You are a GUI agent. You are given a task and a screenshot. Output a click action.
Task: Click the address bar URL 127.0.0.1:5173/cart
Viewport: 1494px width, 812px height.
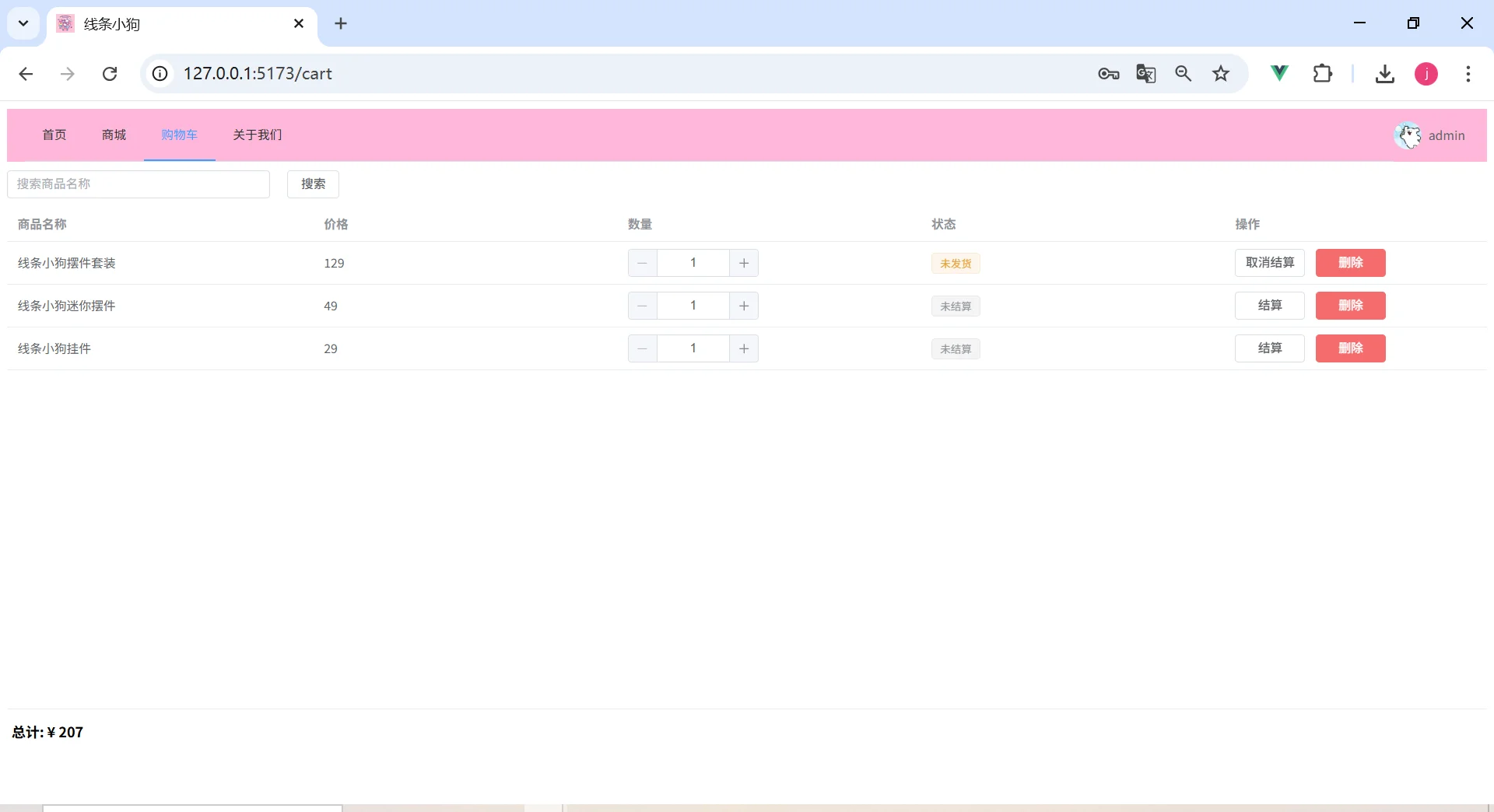[x=258, y=74]
